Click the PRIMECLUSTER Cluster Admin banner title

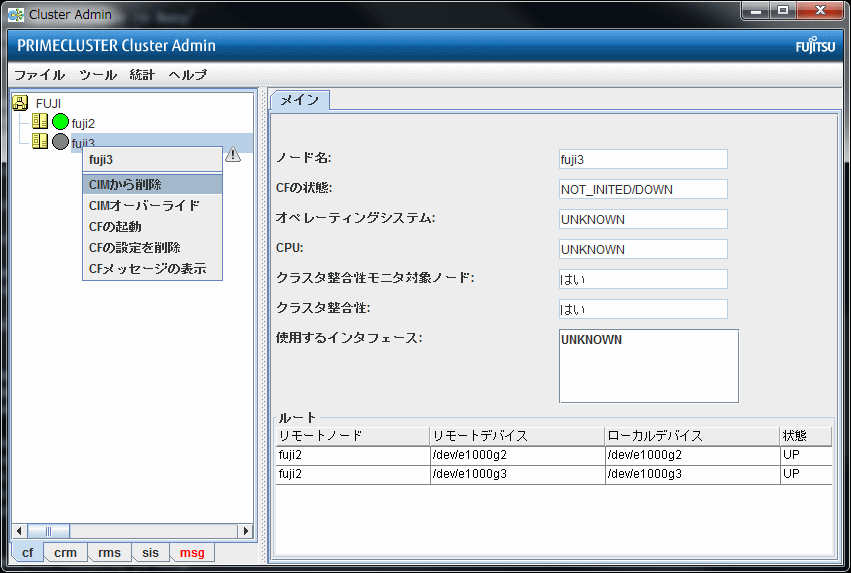click(116, 46)
